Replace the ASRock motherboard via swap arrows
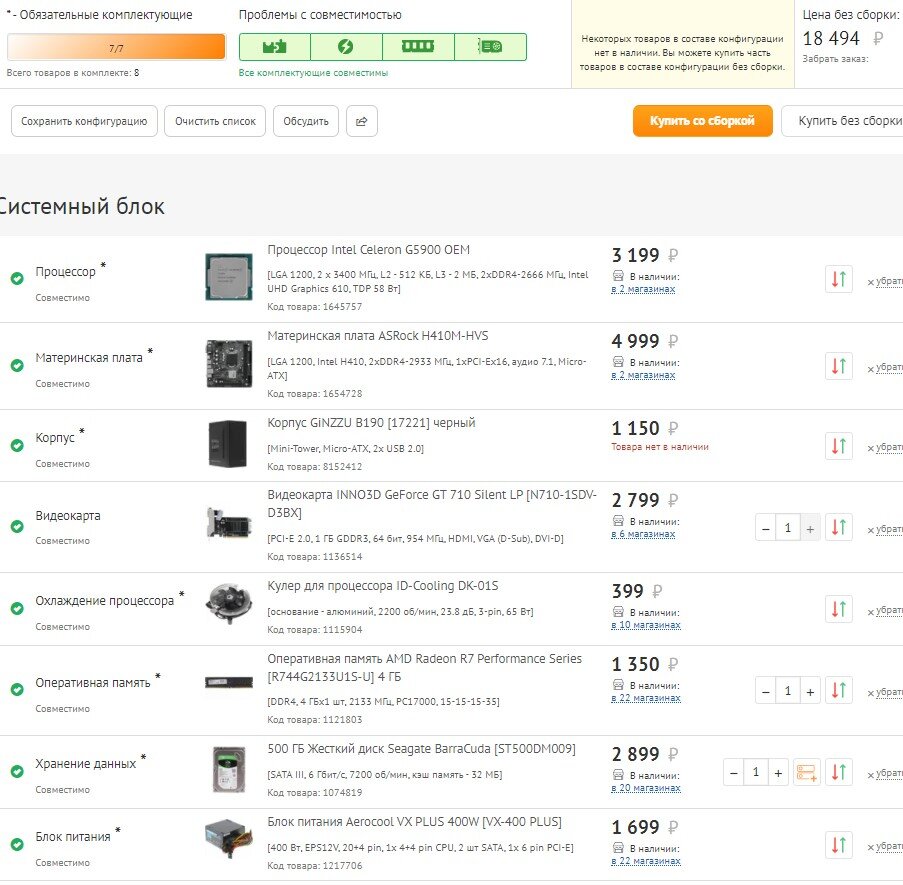The image size is (903, 885). point(838,366)
